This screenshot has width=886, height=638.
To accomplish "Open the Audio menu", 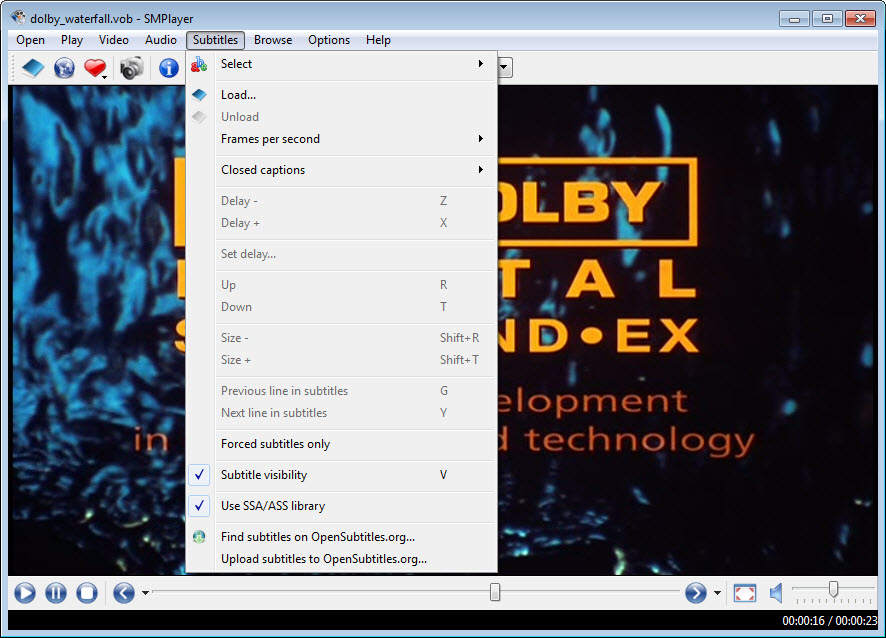I will point(160,40).
